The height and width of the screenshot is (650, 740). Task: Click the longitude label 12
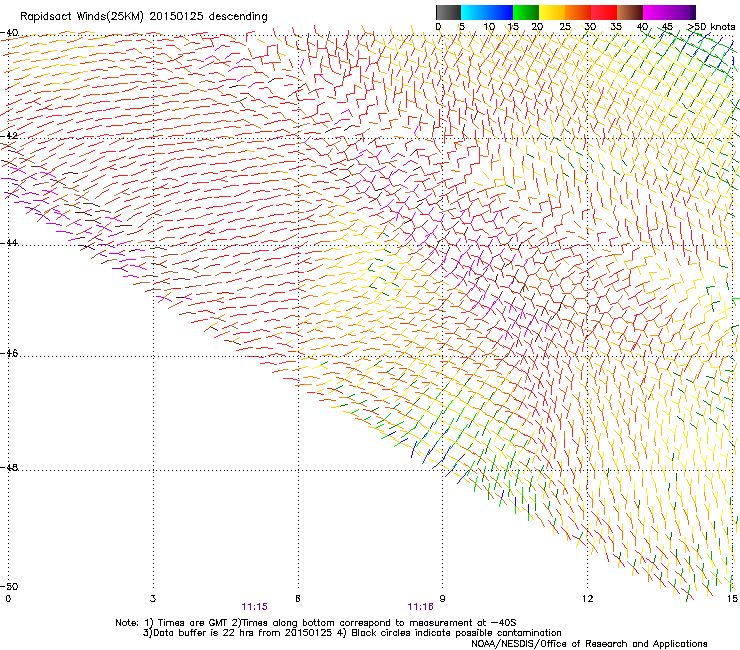click(x=587, y=599)
